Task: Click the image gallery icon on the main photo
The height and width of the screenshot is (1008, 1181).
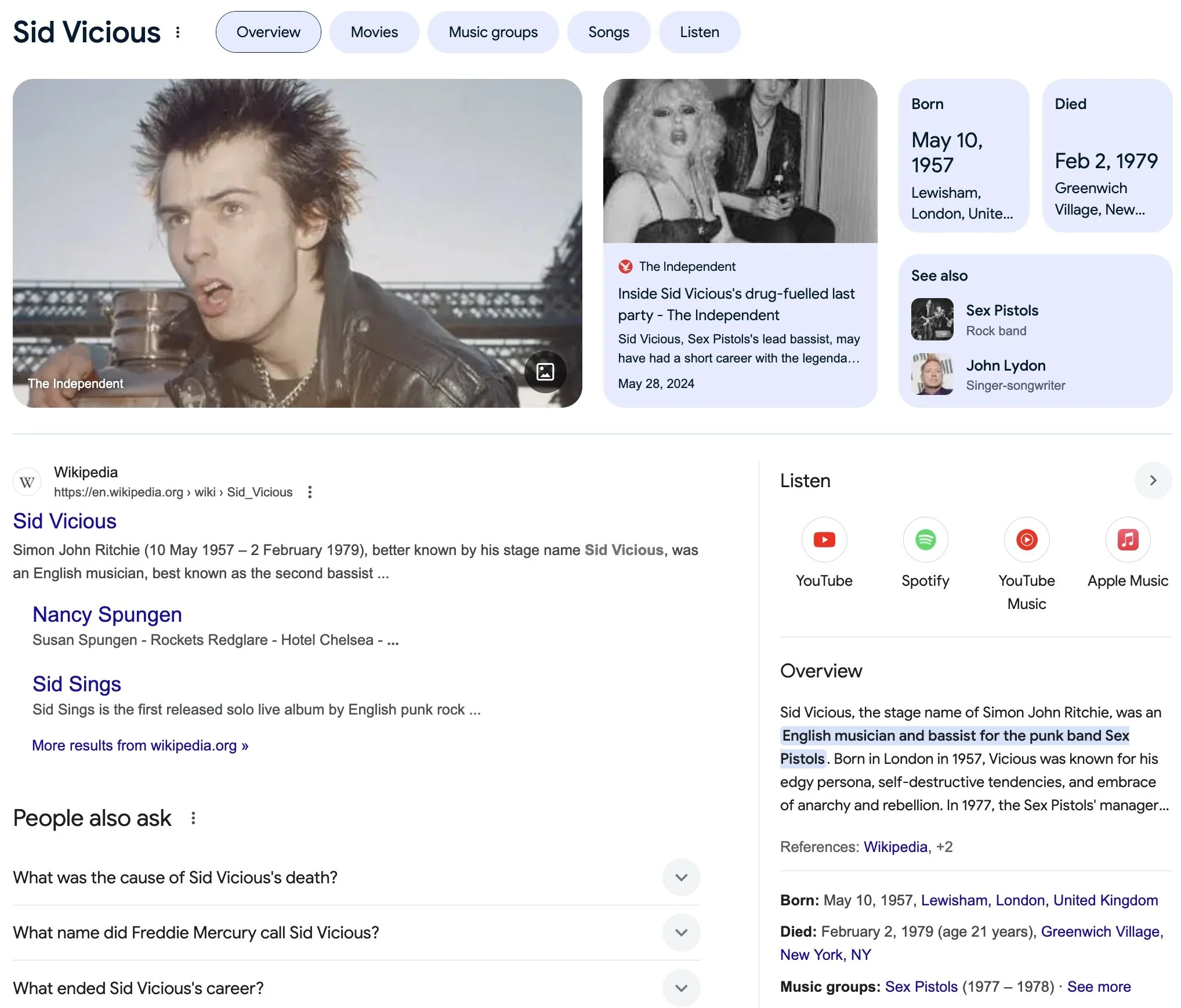Action: point(545,372)
